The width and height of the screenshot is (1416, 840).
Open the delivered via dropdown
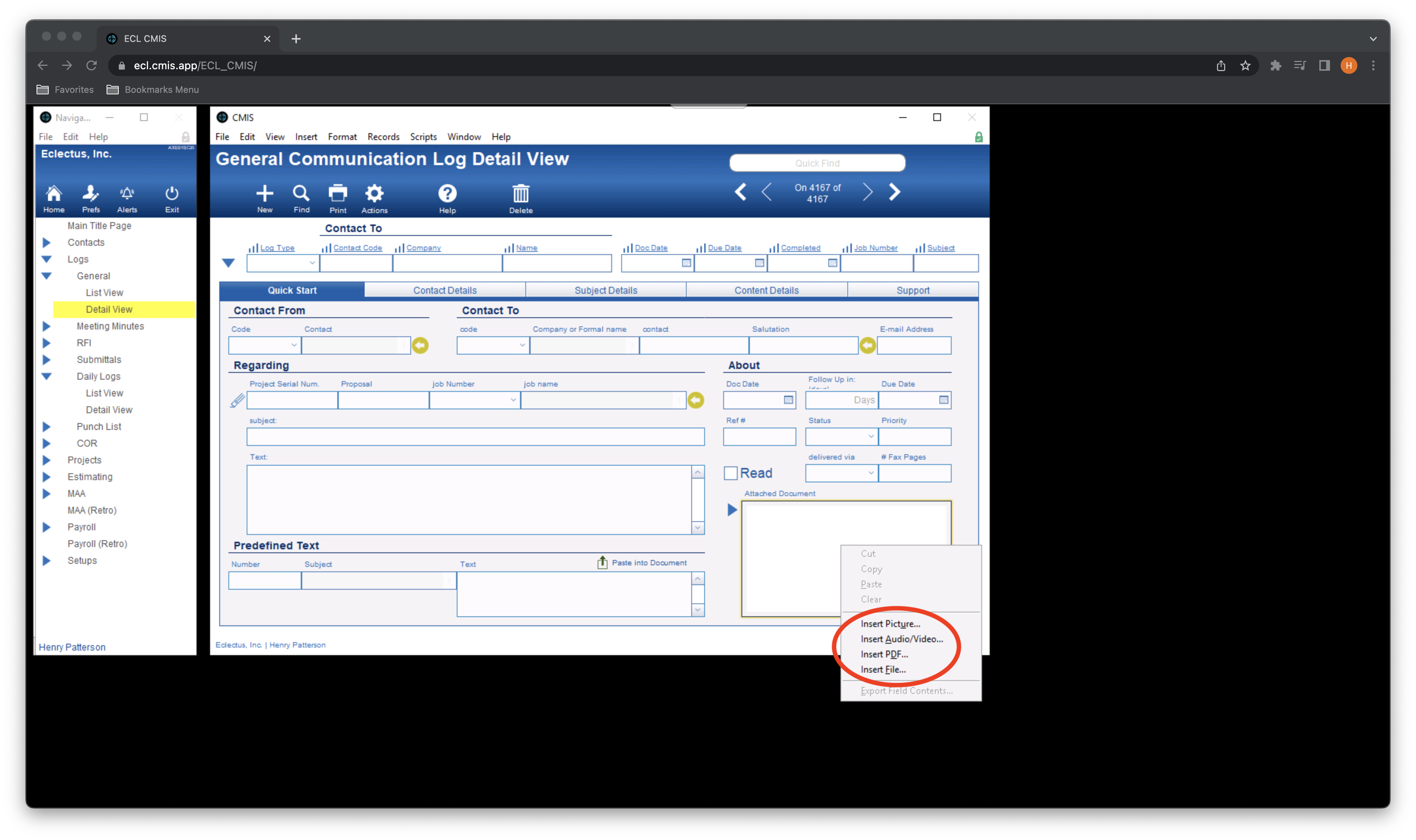(x=871, y=473)
